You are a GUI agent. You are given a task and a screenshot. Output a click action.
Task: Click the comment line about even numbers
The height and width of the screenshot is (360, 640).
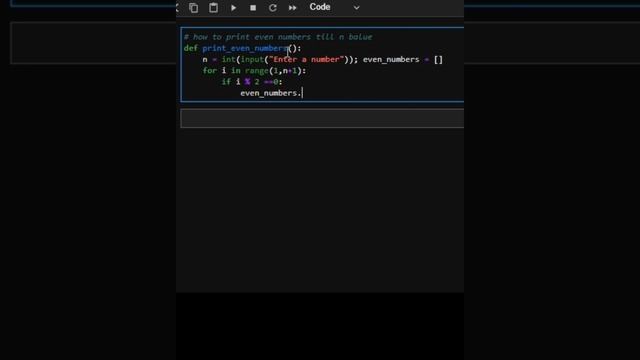coord(278,37)
